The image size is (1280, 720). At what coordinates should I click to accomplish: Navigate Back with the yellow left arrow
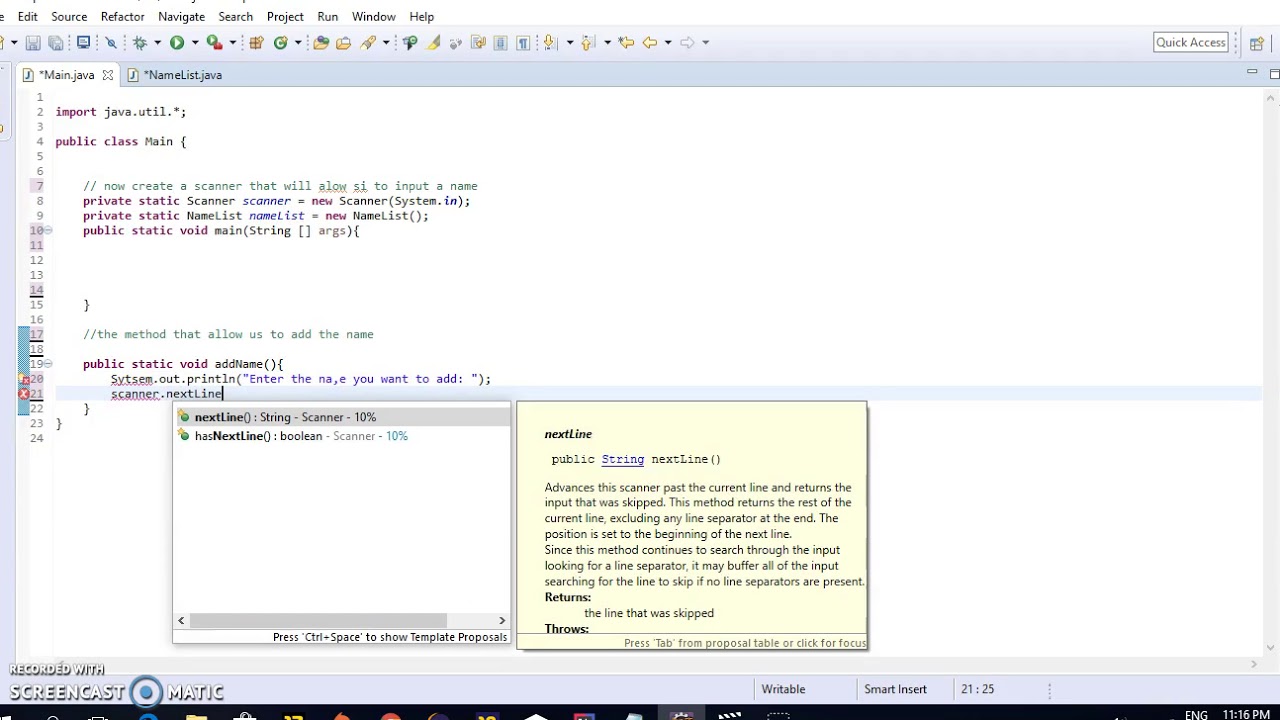650,42
